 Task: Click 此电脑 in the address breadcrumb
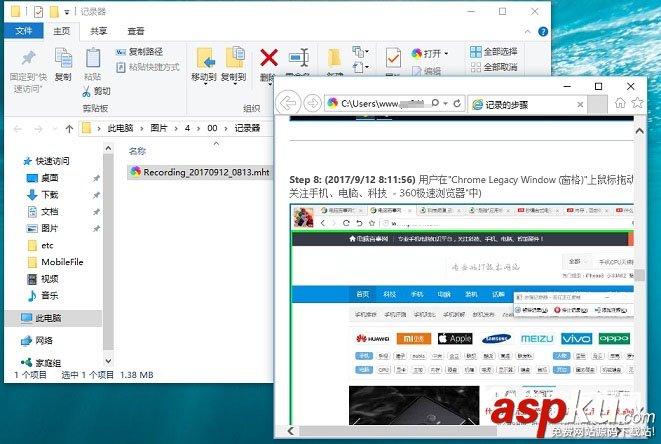(x=120, y=128)
